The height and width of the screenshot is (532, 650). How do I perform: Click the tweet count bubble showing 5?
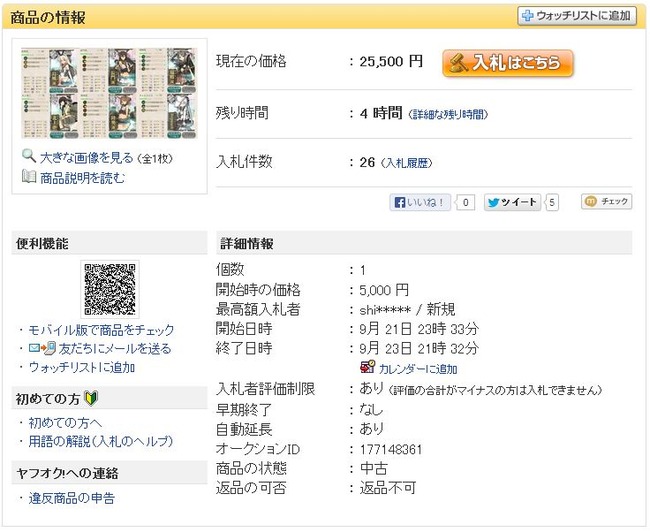552,202
